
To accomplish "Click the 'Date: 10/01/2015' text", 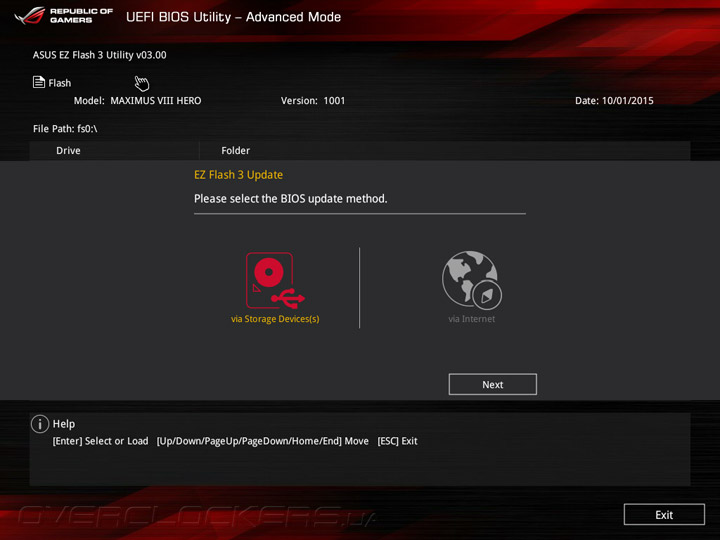I will pos(614,101).
